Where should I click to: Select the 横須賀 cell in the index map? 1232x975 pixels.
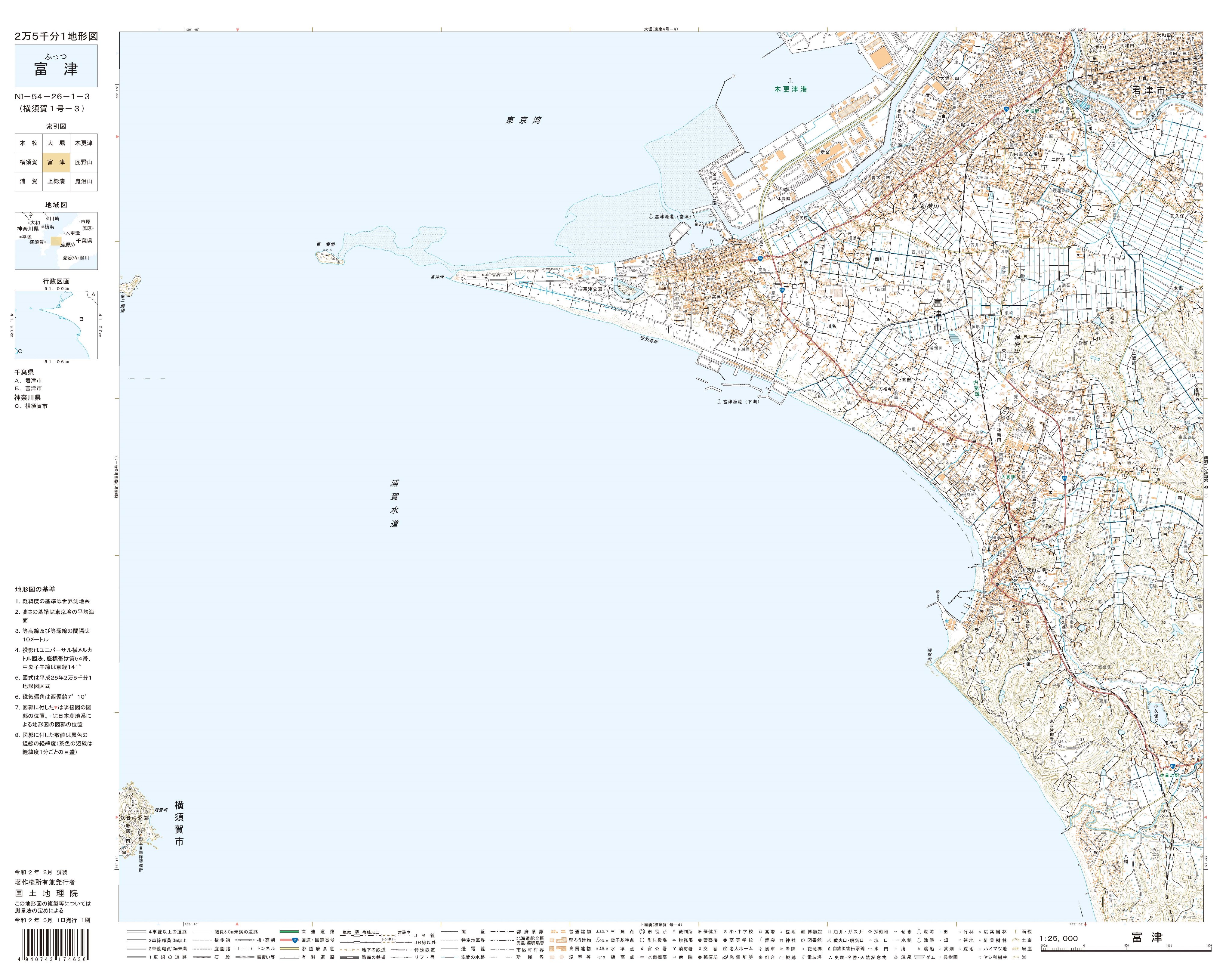tap(29, 162)
